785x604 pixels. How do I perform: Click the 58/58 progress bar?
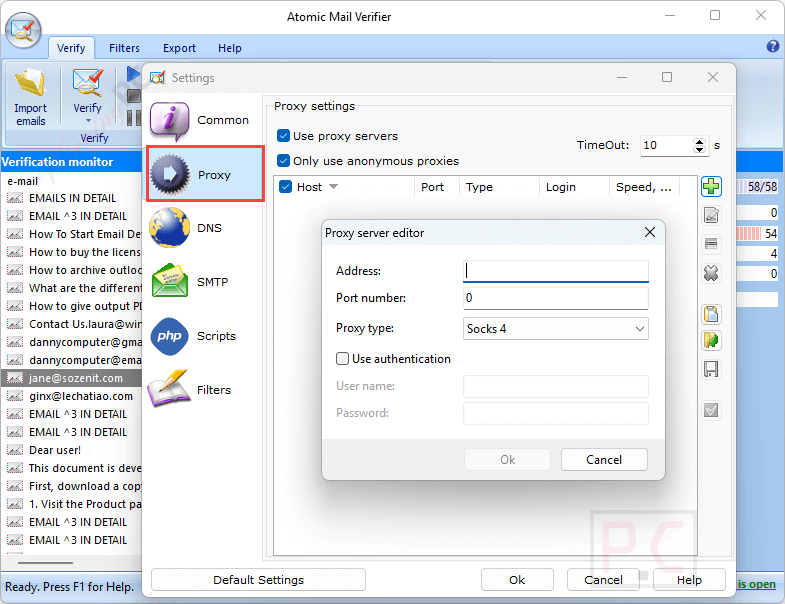758,187
